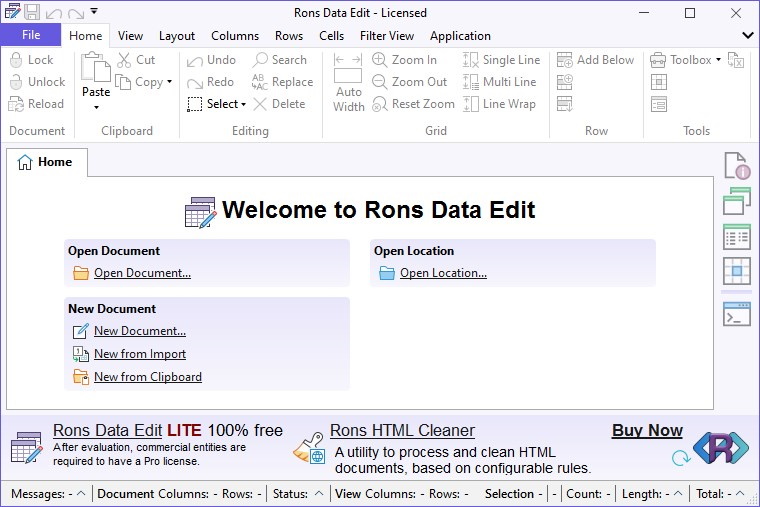The height and width of the screenshot is (507, 760).
Task: Toggle Line Wrap option
Action: point(499,104)
